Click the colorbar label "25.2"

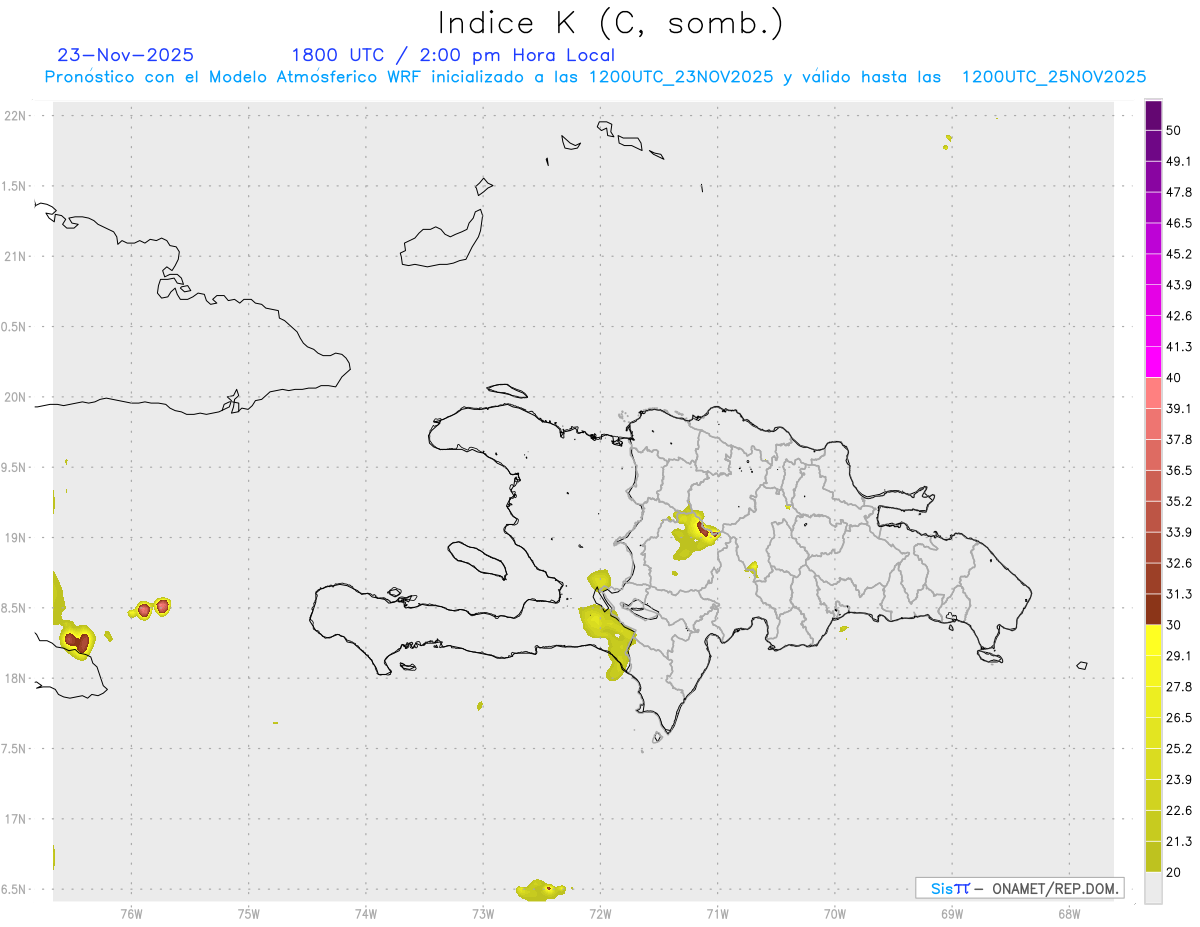click(x=1179, y=748)
